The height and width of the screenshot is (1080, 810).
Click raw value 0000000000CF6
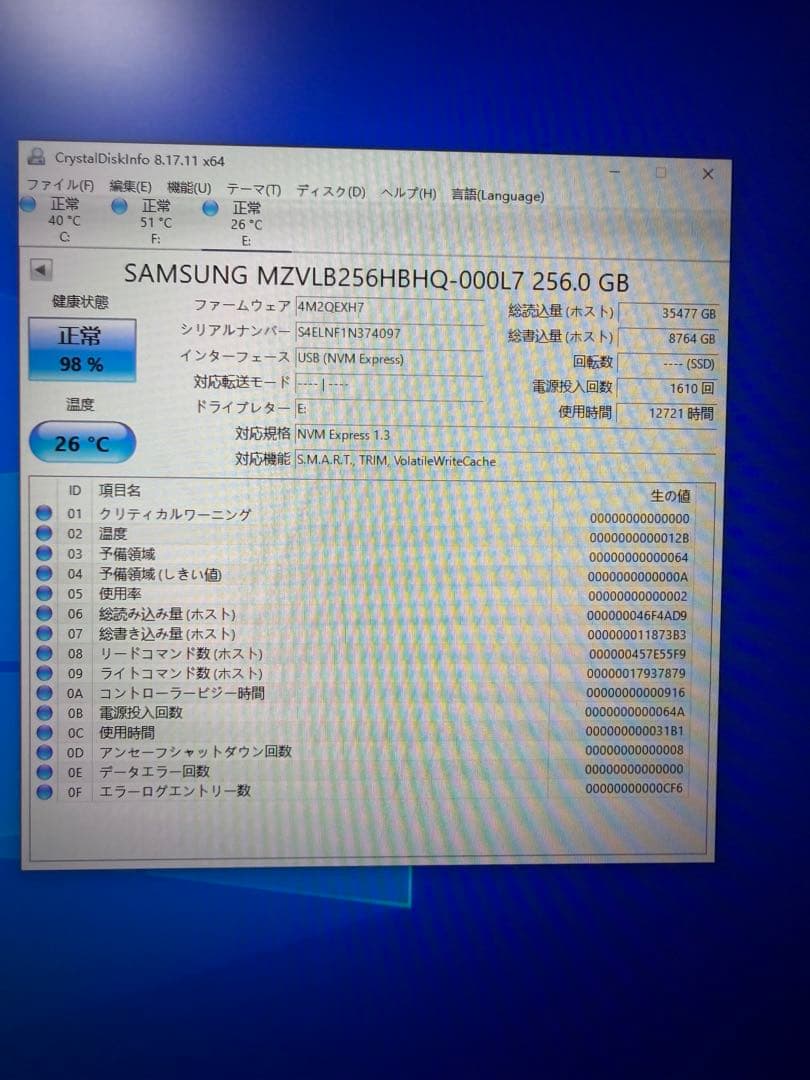click(634, 787)
